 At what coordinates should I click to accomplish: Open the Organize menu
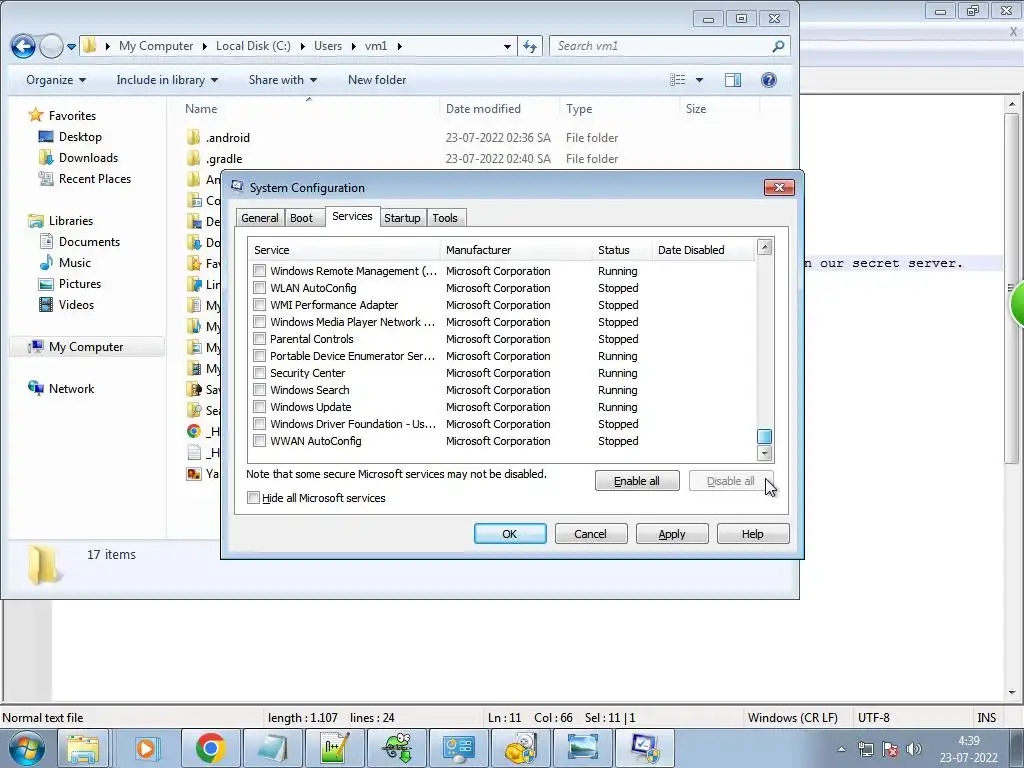coord(56,80)
